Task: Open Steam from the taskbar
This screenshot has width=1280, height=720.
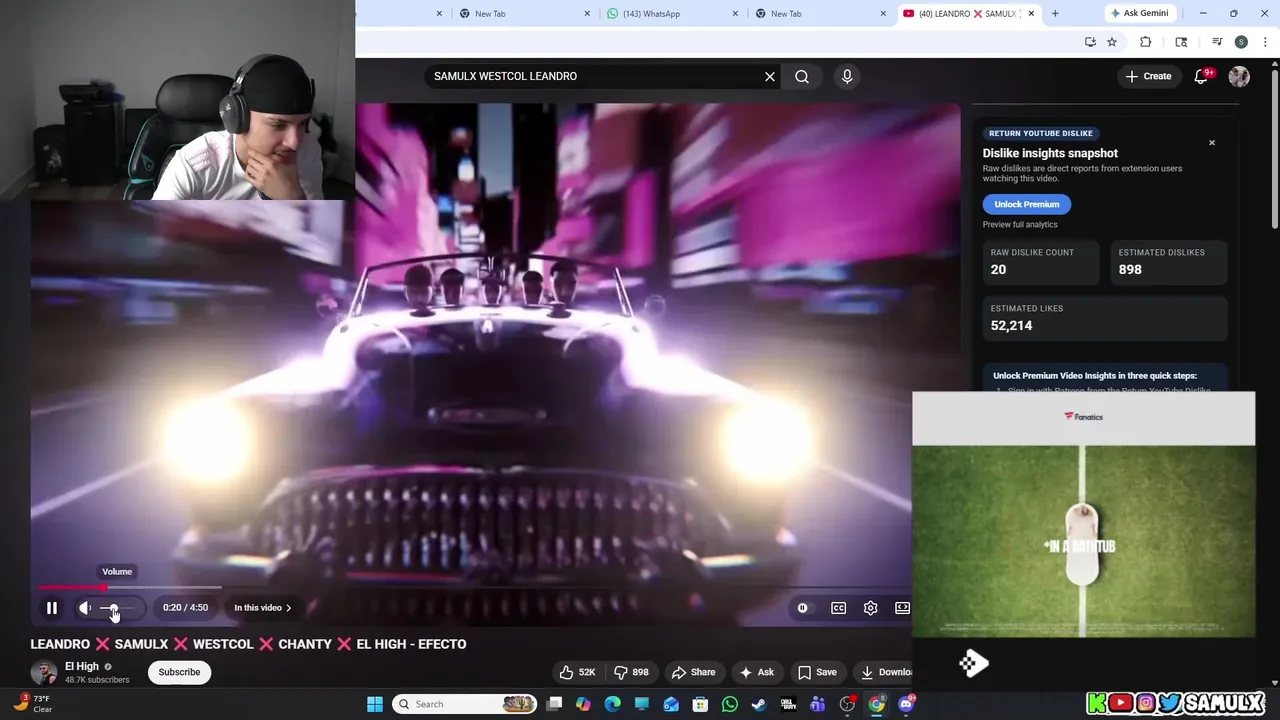Action: point(759,704)
